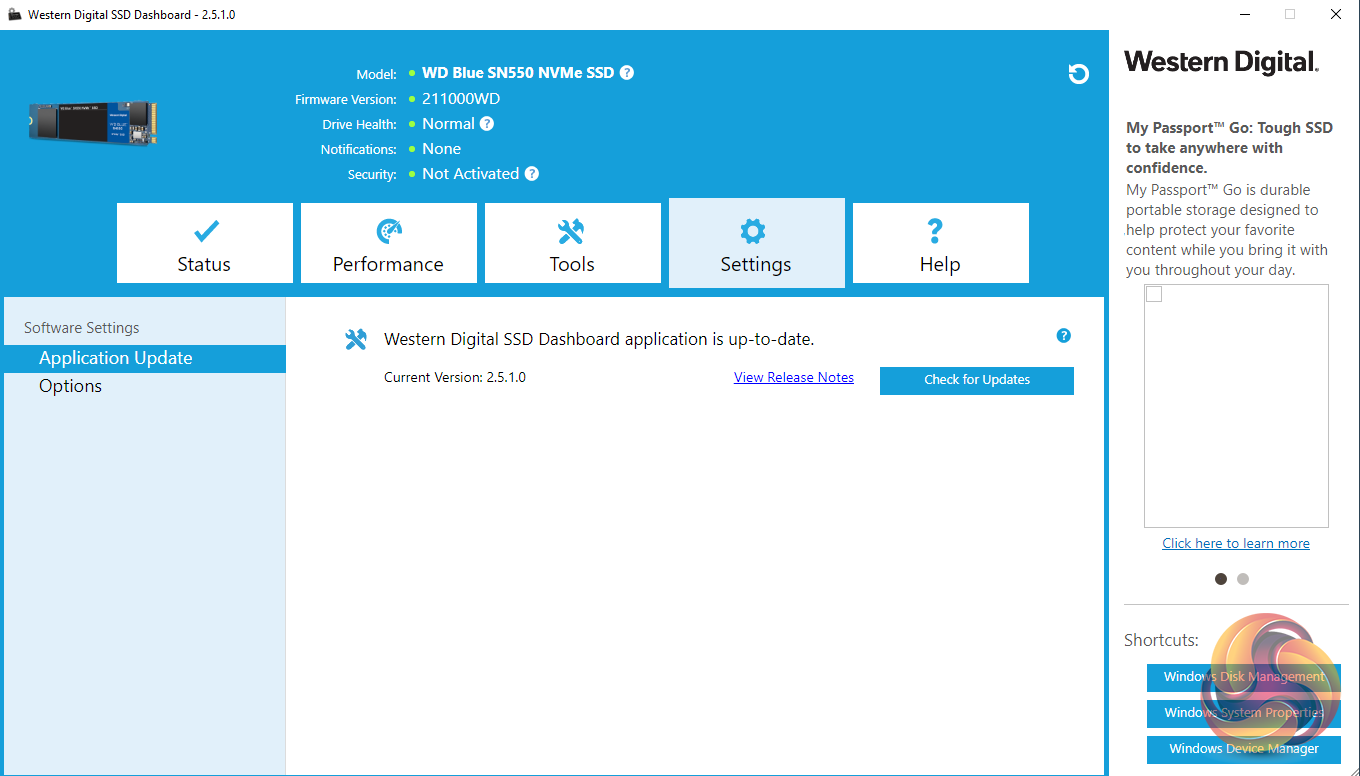
Task: Open the Tools tab
Action: tap(573, 243)
